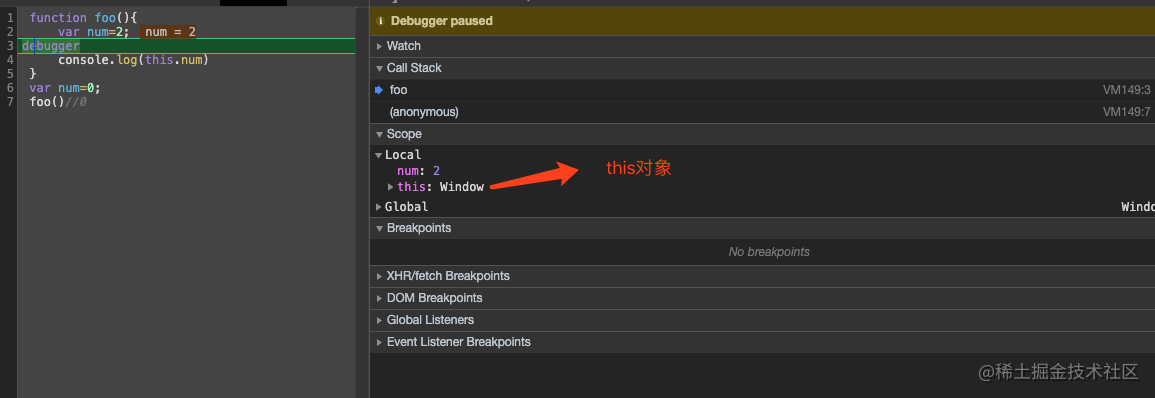1155x398 pixels.
Task: Collapse the Scope section
Action: point(380,134)
